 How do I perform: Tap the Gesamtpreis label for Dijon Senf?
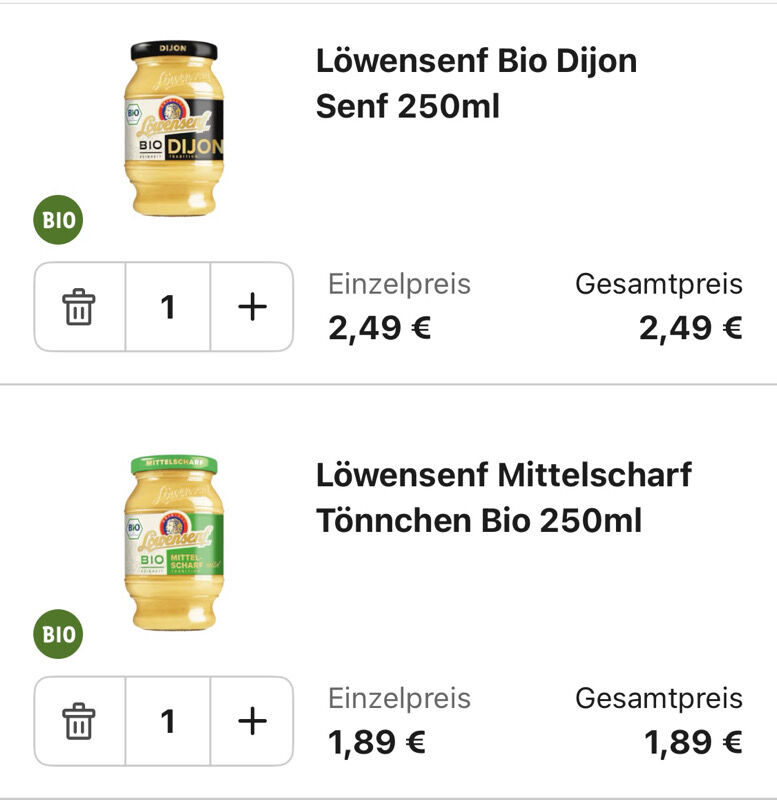pyautogui.click(x=659, y=285)
